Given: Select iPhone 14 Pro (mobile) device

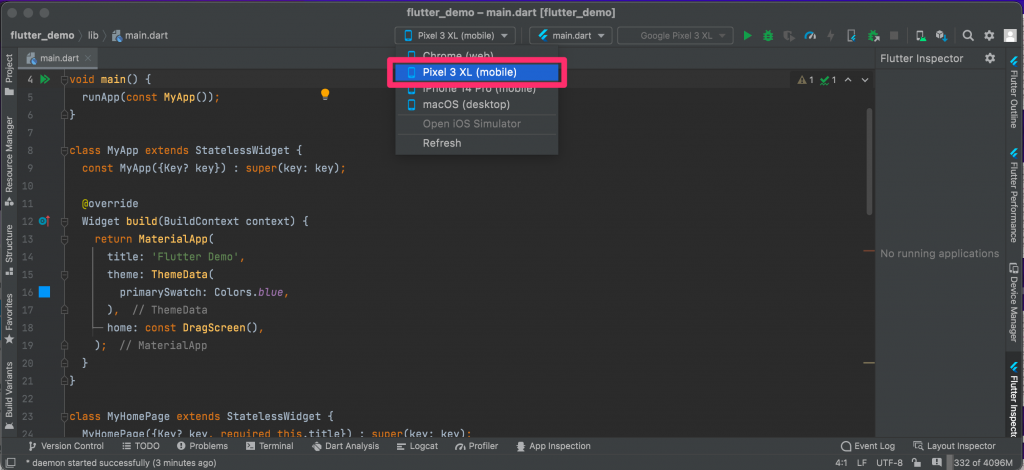Looking at the screenshot, I should click(x=476, y=89).
